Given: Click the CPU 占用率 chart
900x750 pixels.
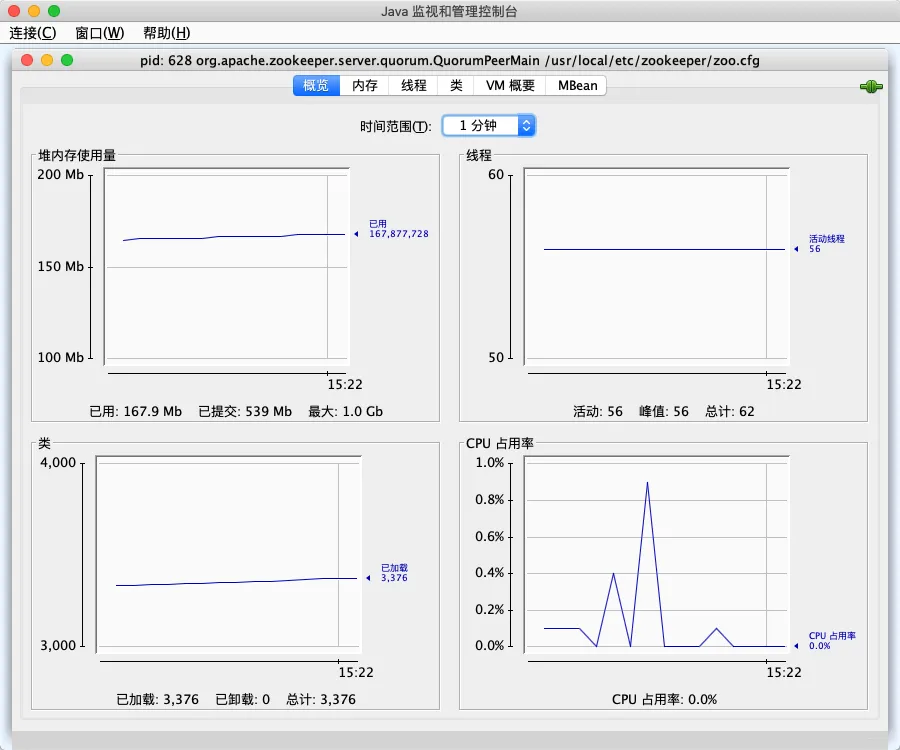Looking at the screenshot, I should pos(657,555).
